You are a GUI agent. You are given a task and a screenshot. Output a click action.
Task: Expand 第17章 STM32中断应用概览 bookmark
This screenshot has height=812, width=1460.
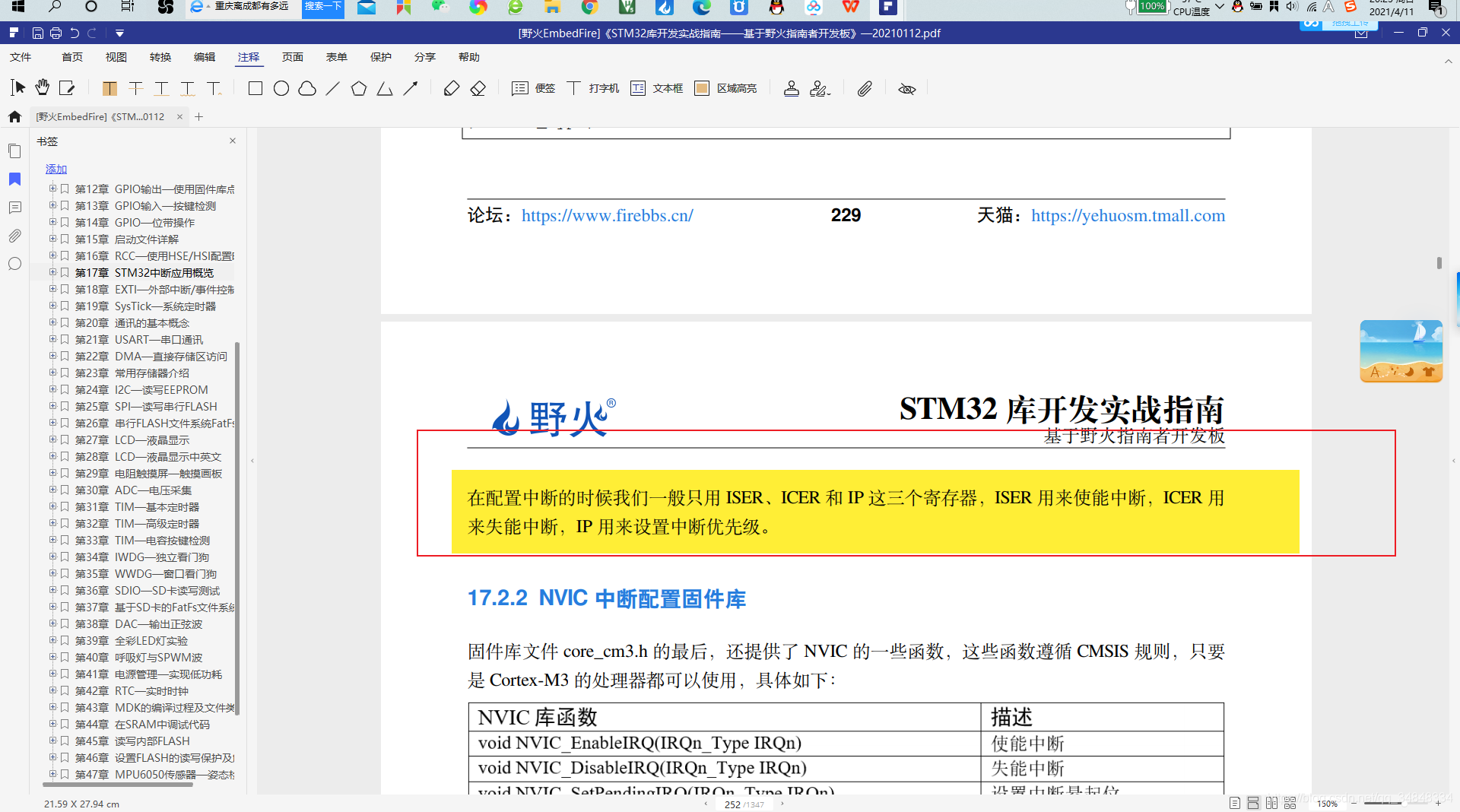[x=52, y=272]
